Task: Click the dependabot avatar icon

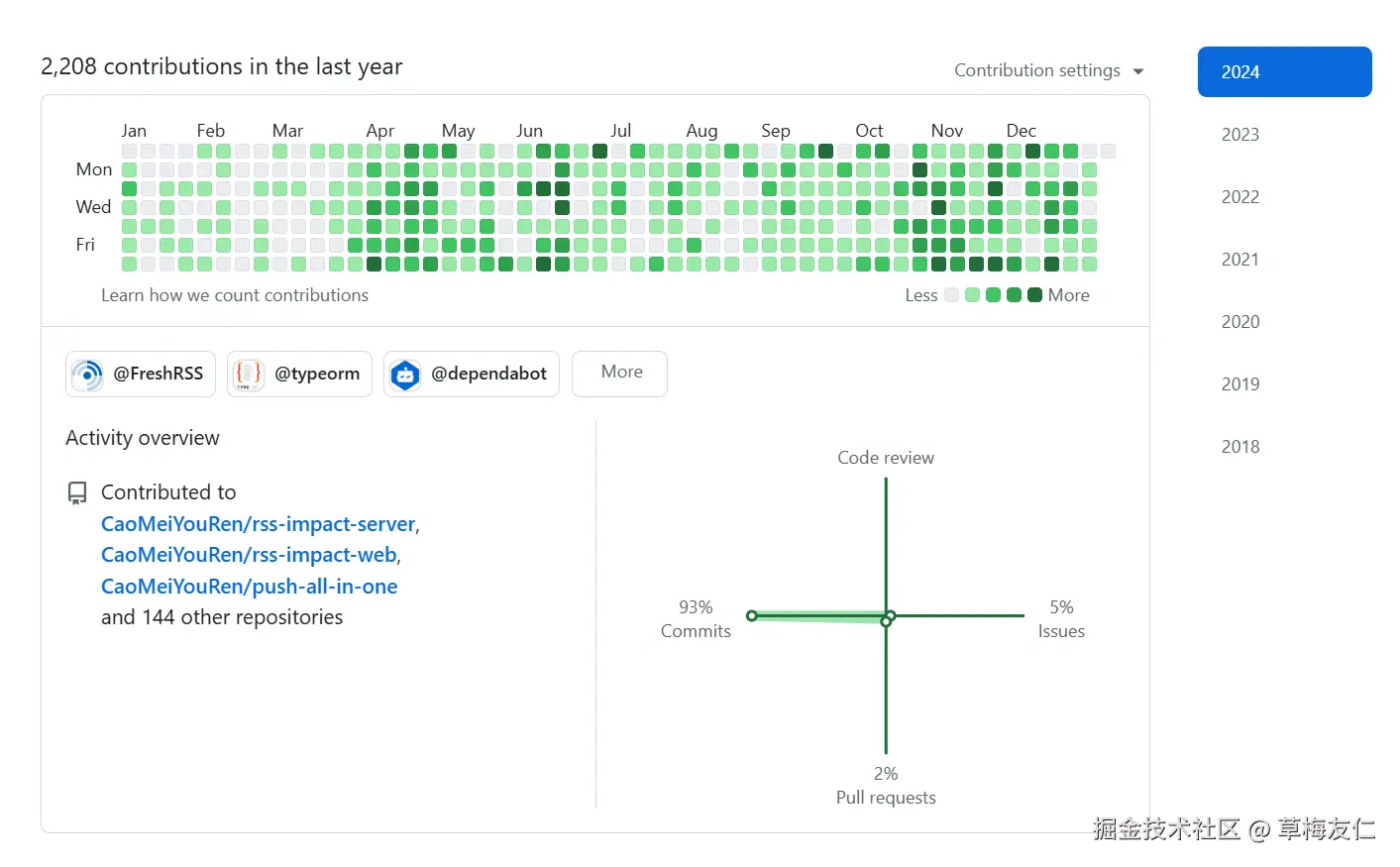Action: click(x=405, y=375)
